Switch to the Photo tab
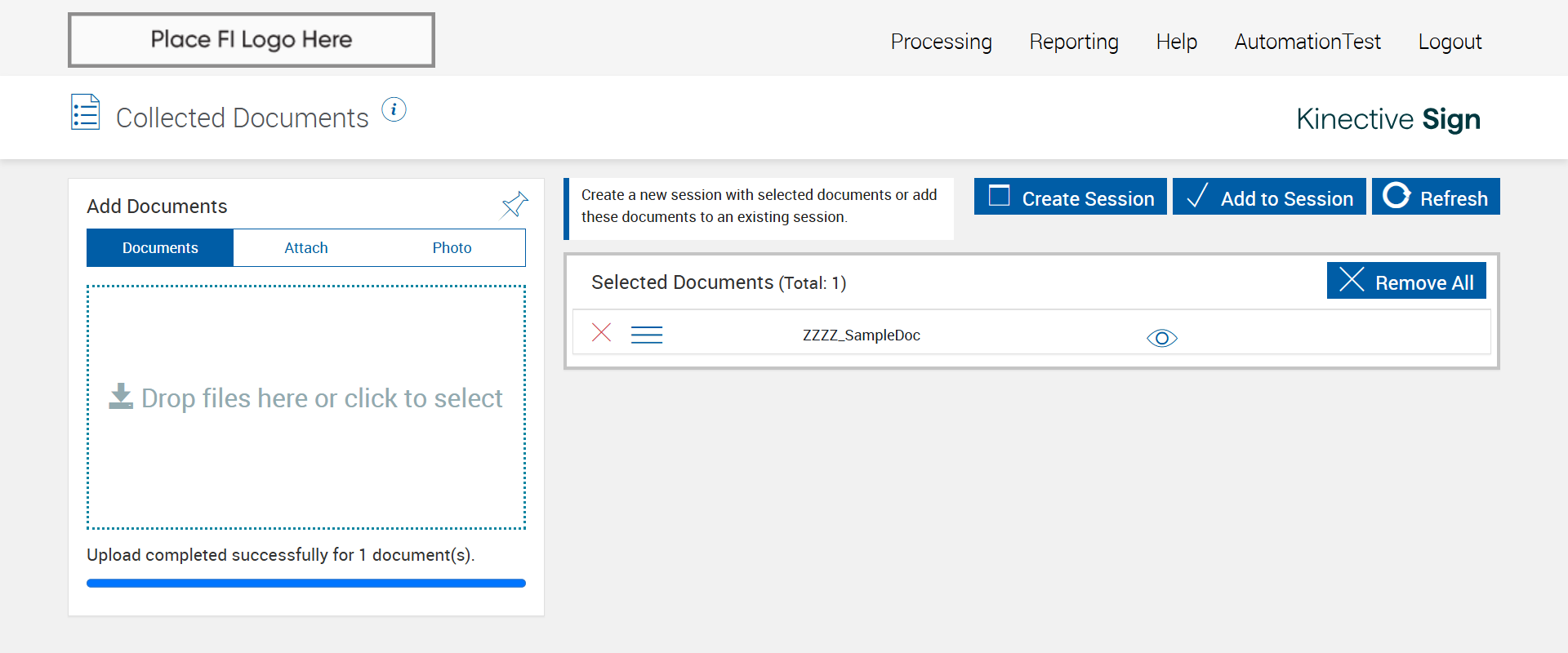 point(452,248)
